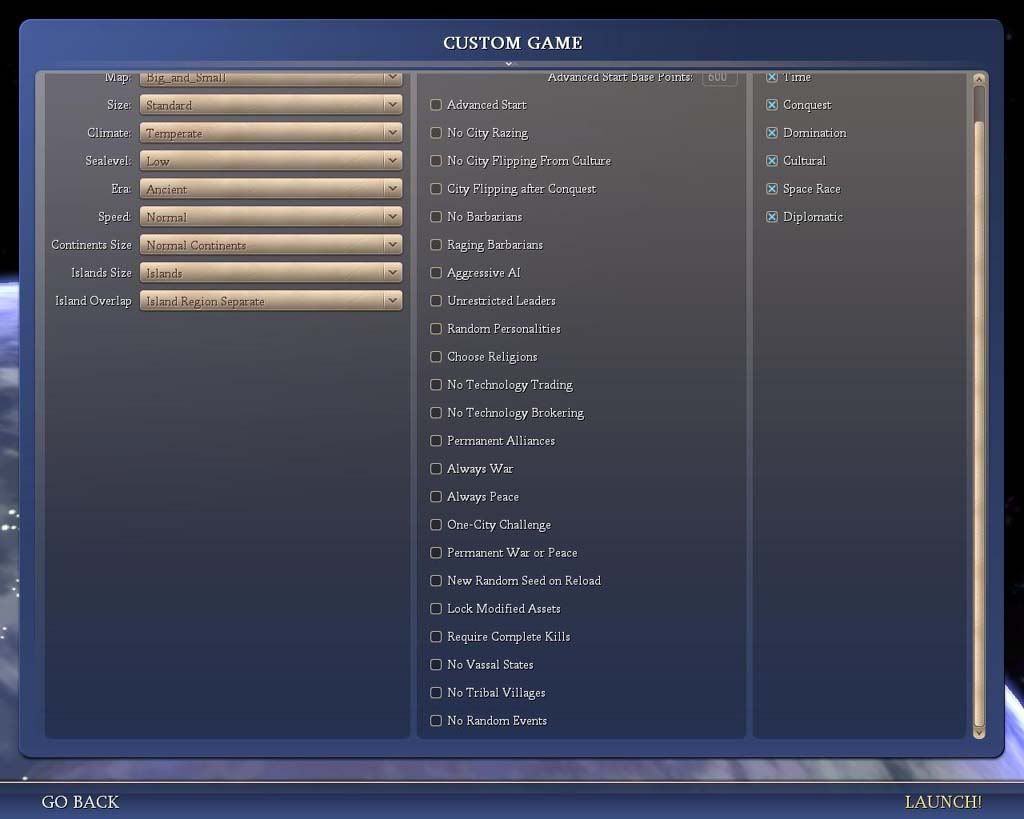The width and height of the screenshot is (1024, 819).
Task: Tick the Choose Religions checkbox
Action: point(436,357)
